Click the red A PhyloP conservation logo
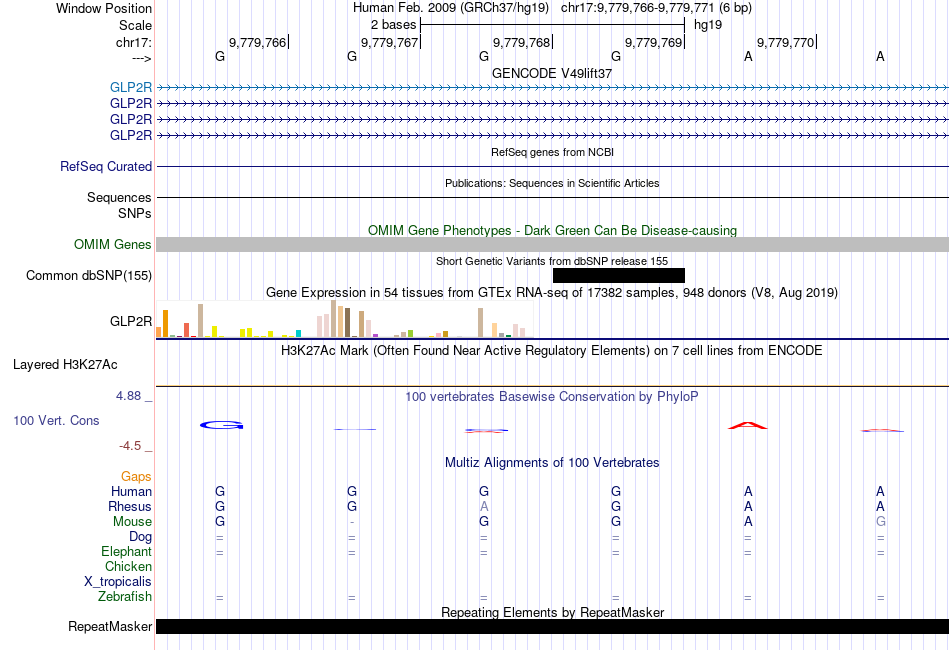950x650 pixels. click(748, 426)
